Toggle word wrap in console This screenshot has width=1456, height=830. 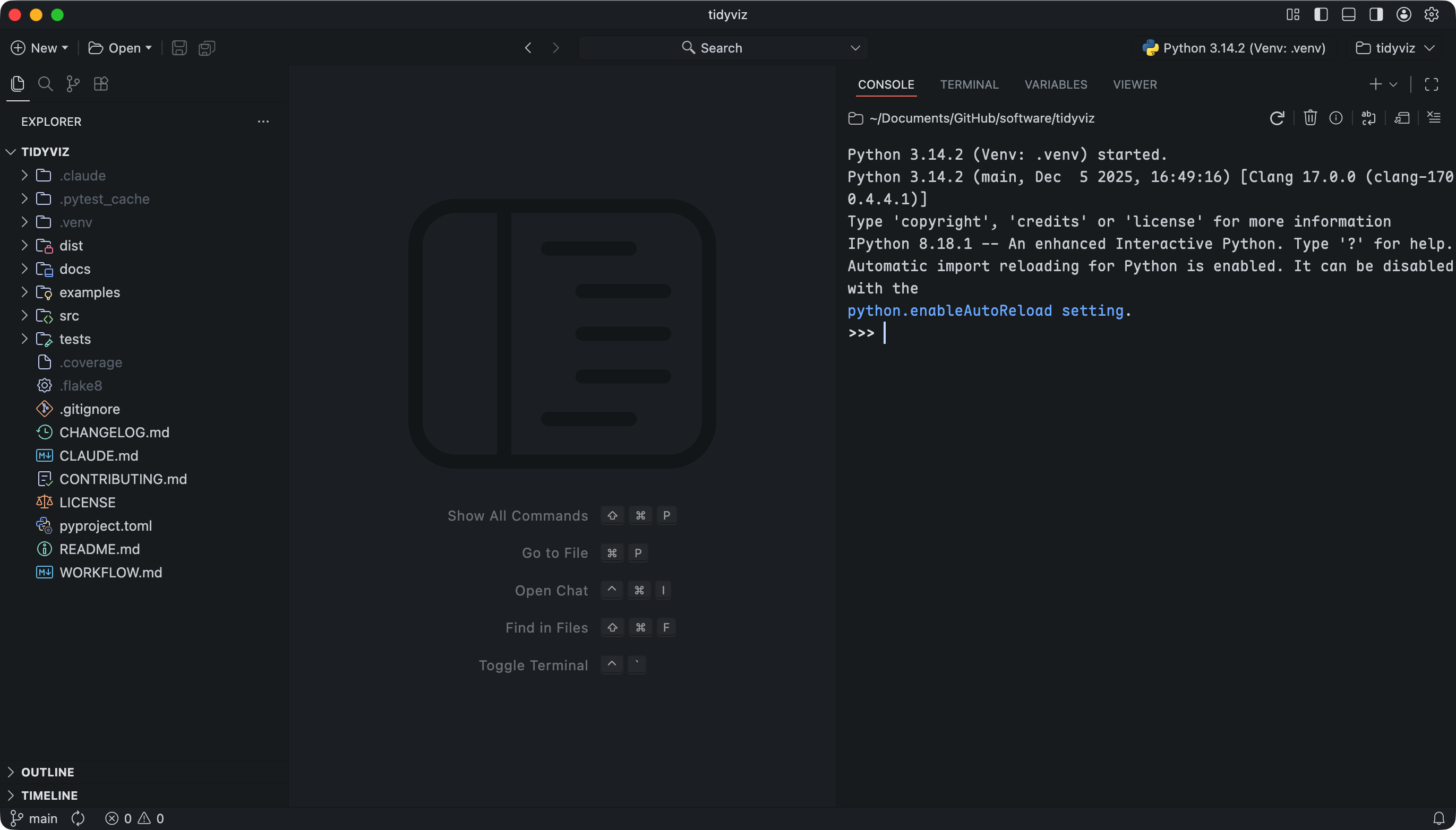(1368, 118)
